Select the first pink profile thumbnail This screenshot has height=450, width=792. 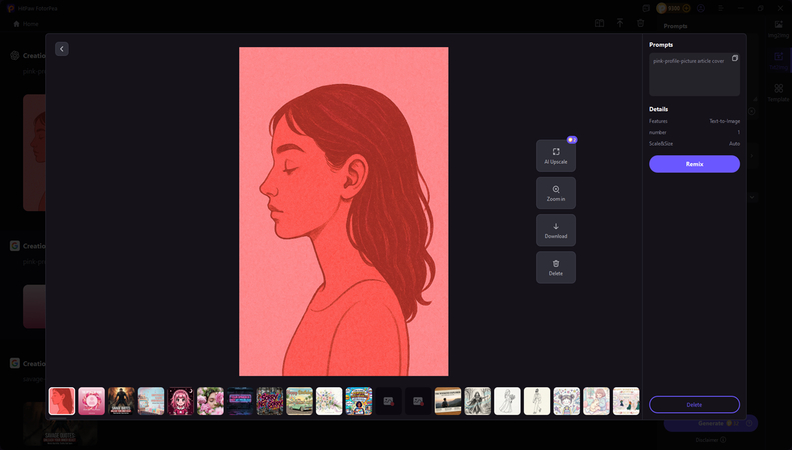pyautogui.click(x=62, y=401)
